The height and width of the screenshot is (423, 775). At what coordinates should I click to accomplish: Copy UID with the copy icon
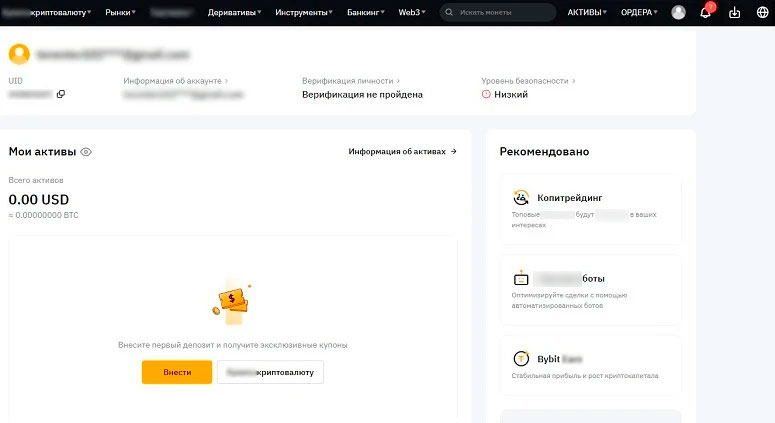pyautogui.click(x=61, y=94)
